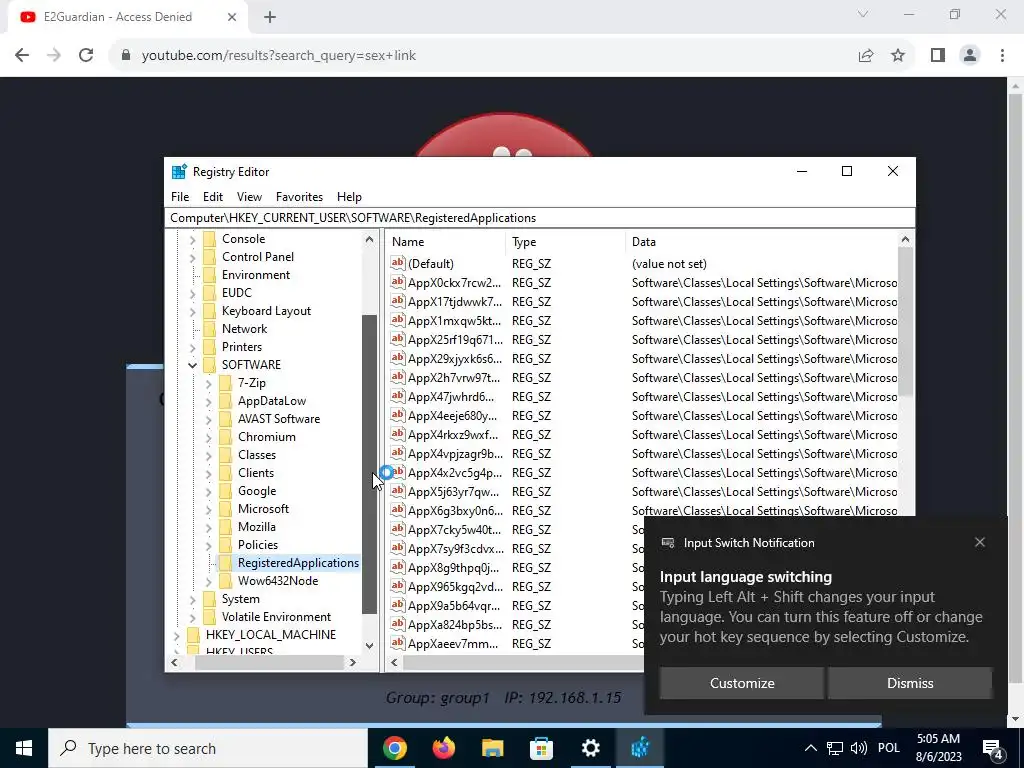
Task: Click the 7-Zip key folder icon
Action: tap(225, 383)
